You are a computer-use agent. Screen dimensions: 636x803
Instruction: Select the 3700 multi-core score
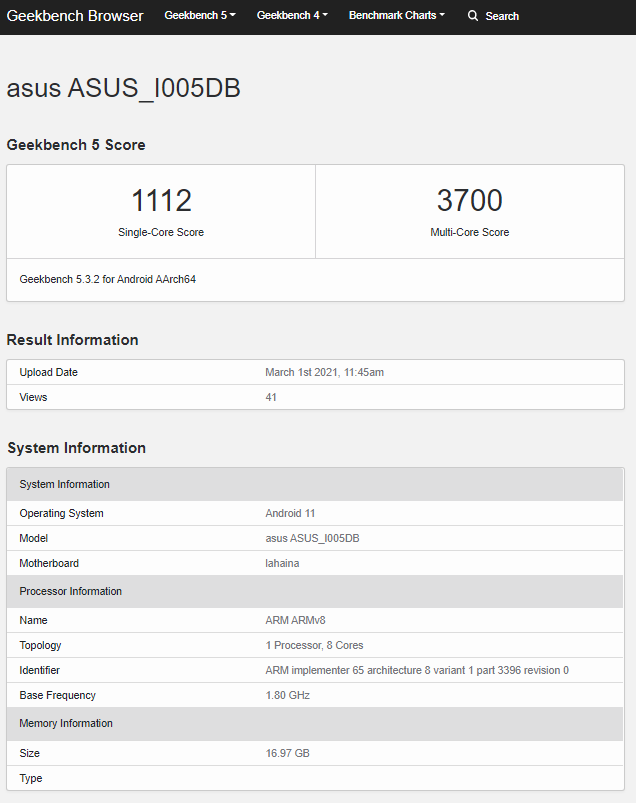469,201
